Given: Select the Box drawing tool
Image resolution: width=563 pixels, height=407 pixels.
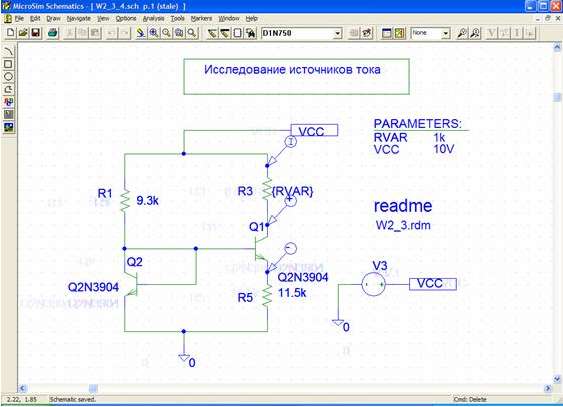Looking at the screenshot, I should [8, 64].
